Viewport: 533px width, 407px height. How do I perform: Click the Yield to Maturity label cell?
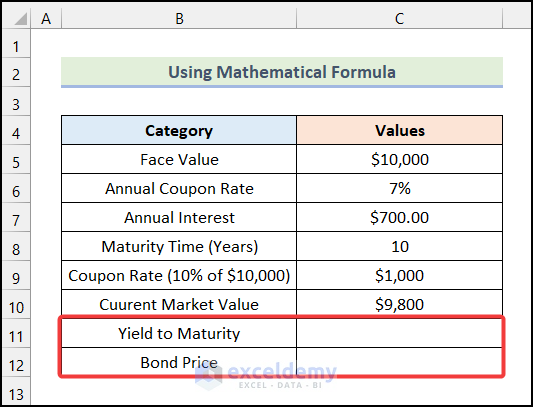tap(179, 333)
